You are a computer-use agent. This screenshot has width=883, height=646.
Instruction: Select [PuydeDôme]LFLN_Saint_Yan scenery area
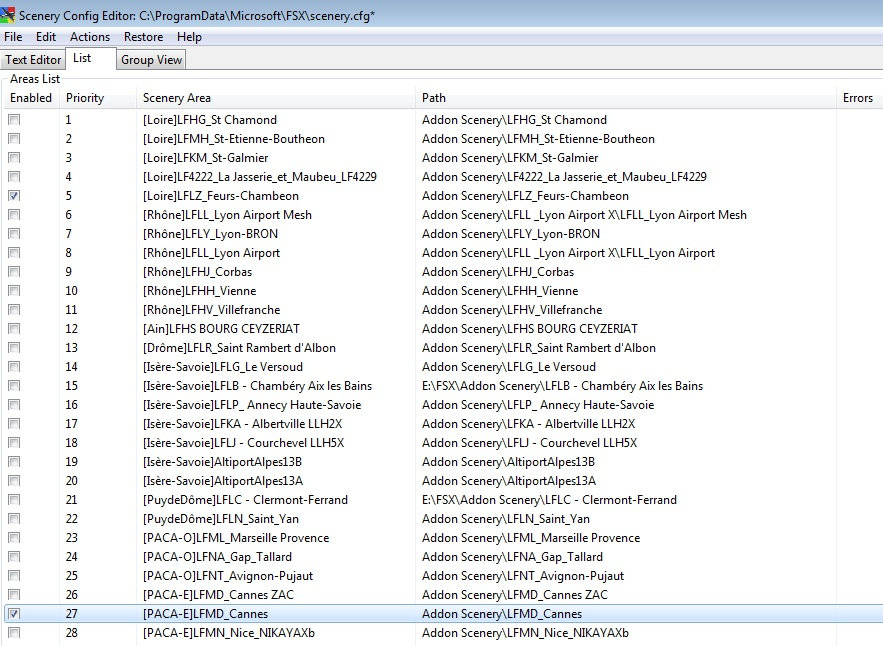(x=221, y=519)
